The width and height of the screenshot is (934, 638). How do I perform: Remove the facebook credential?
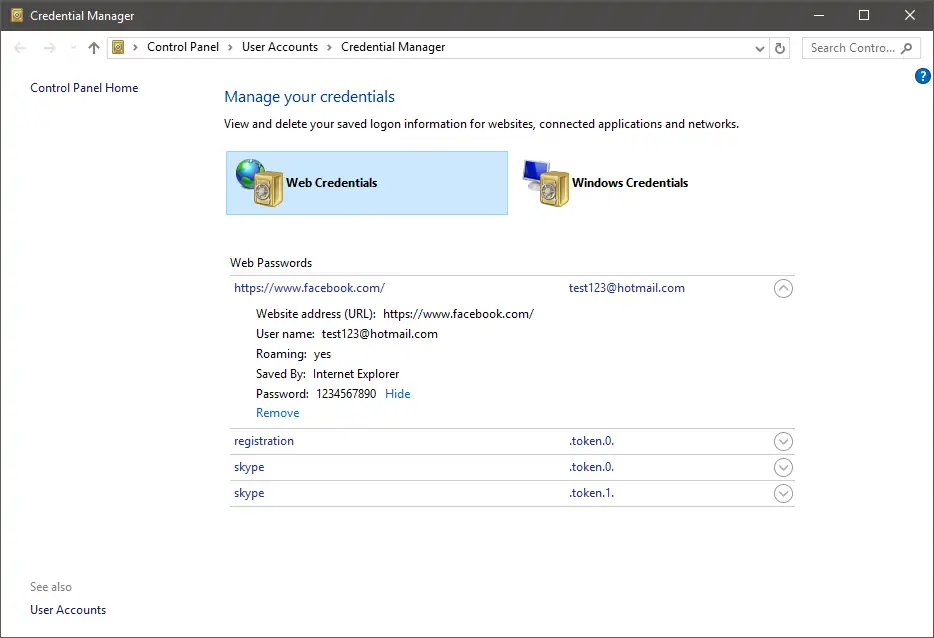pyautogui.click(x=278, y=413)
